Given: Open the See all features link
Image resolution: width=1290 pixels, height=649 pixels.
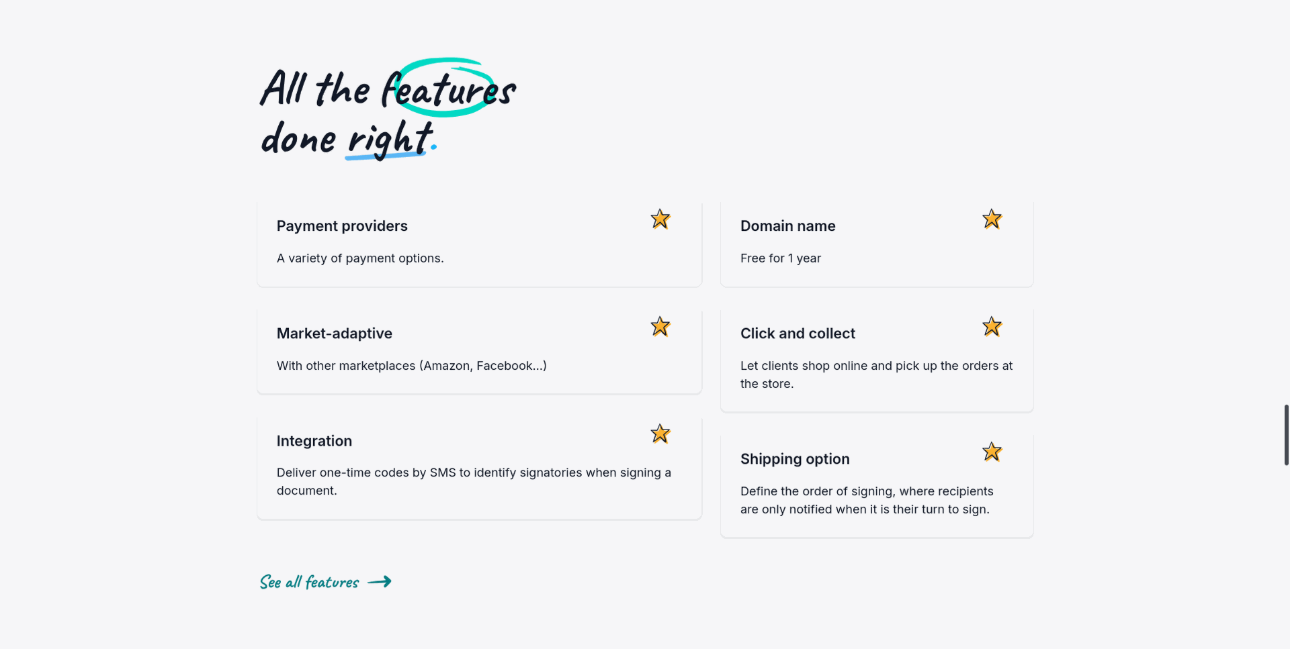Looking at the screenshot, I should click(309, 582).
